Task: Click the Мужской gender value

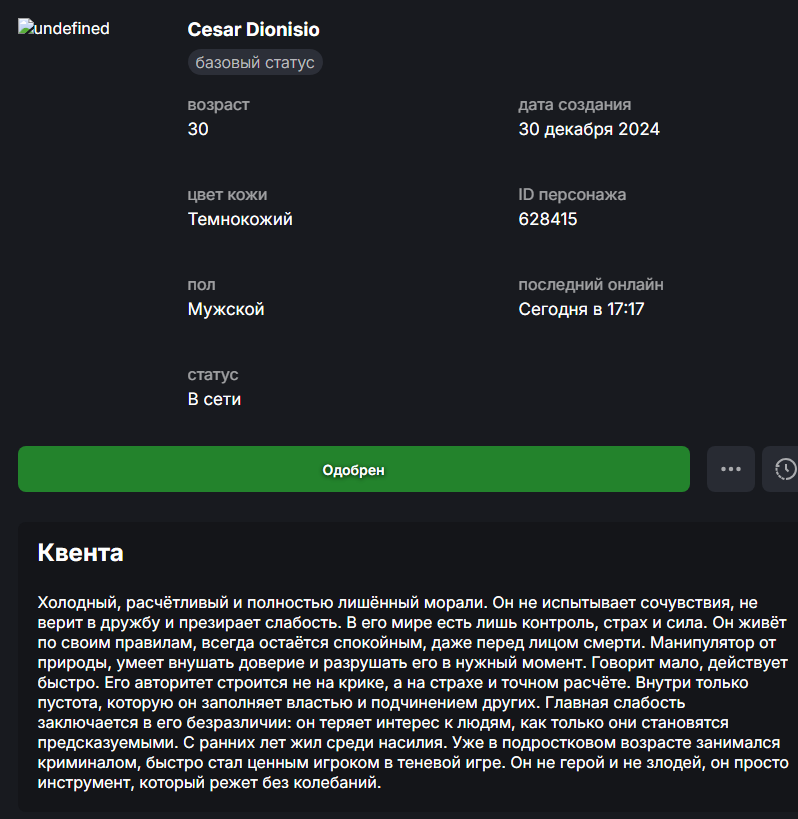Action: click(226, 309)
